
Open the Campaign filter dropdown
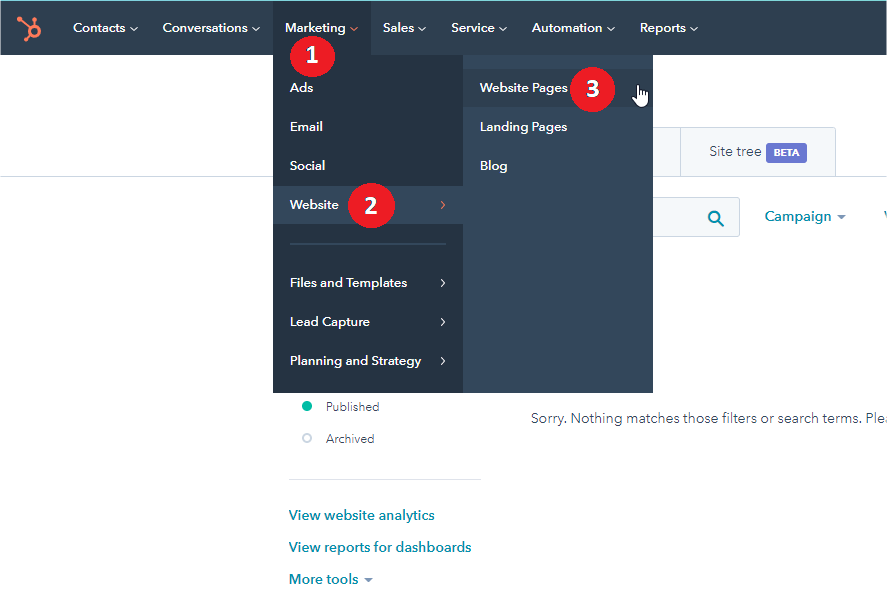point(804,217)
